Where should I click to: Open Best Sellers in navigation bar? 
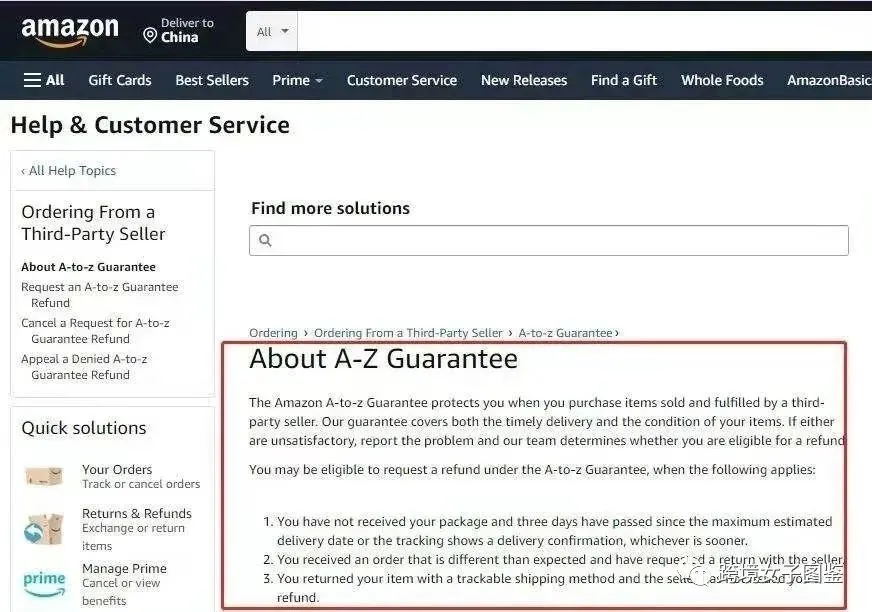[212, 80]
